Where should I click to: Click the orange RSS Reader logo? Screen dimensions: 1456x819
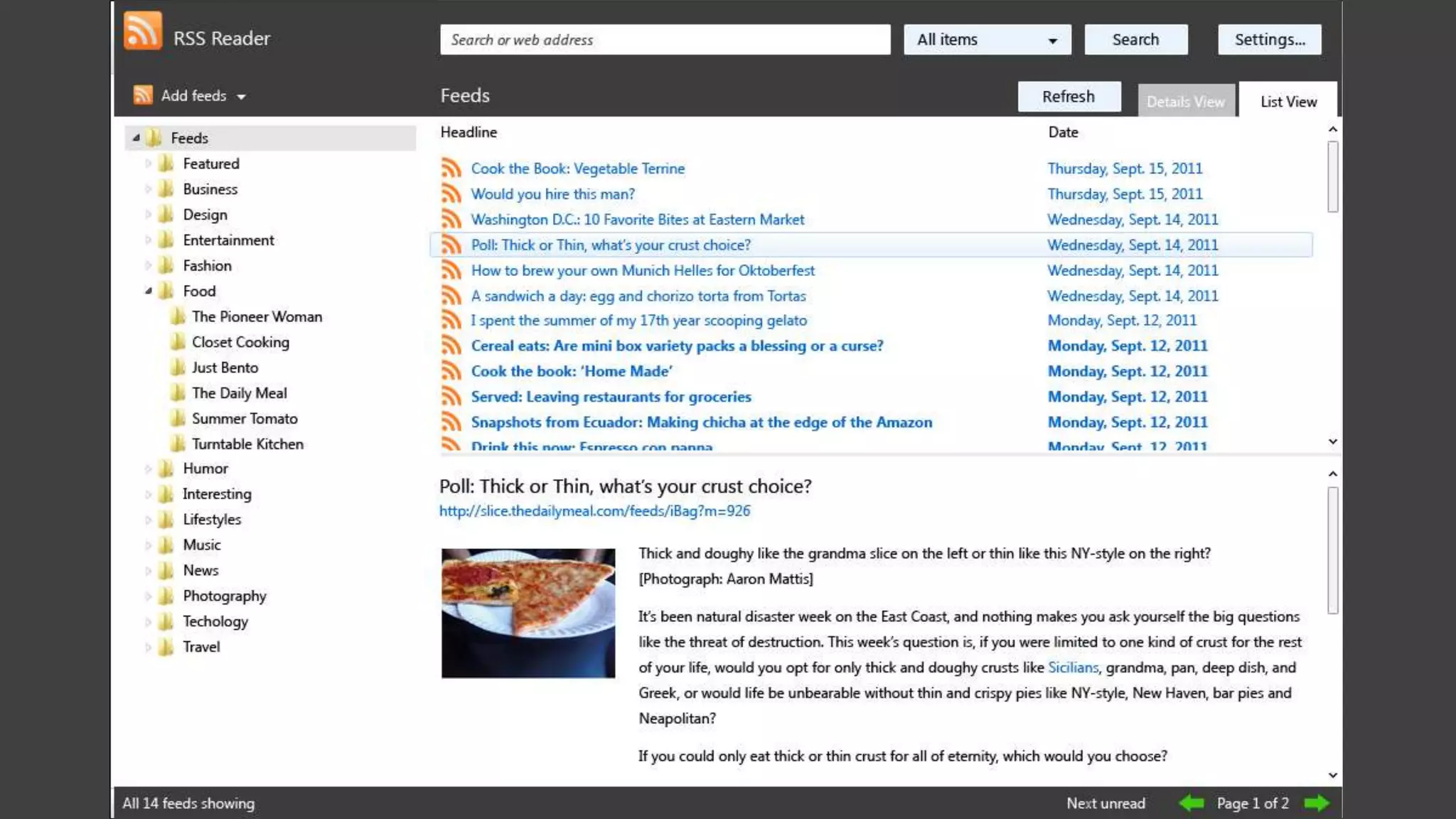tap(143, 32)
